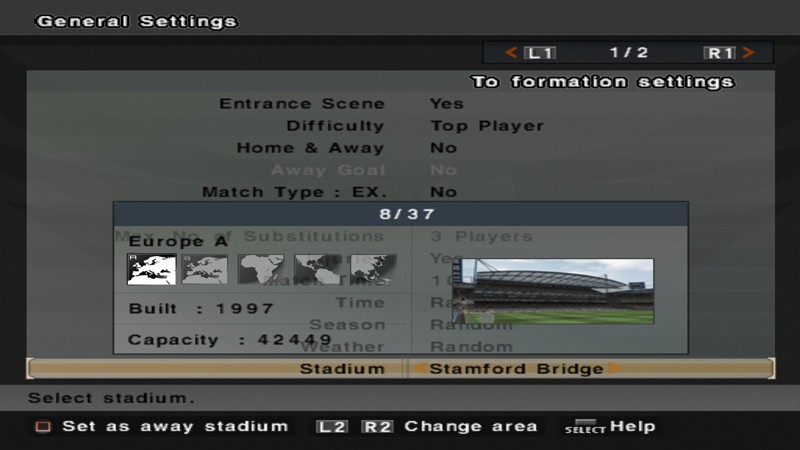Choose the Africa region map icon
This screenshot has height=450, width=800.
coord(261,269)
